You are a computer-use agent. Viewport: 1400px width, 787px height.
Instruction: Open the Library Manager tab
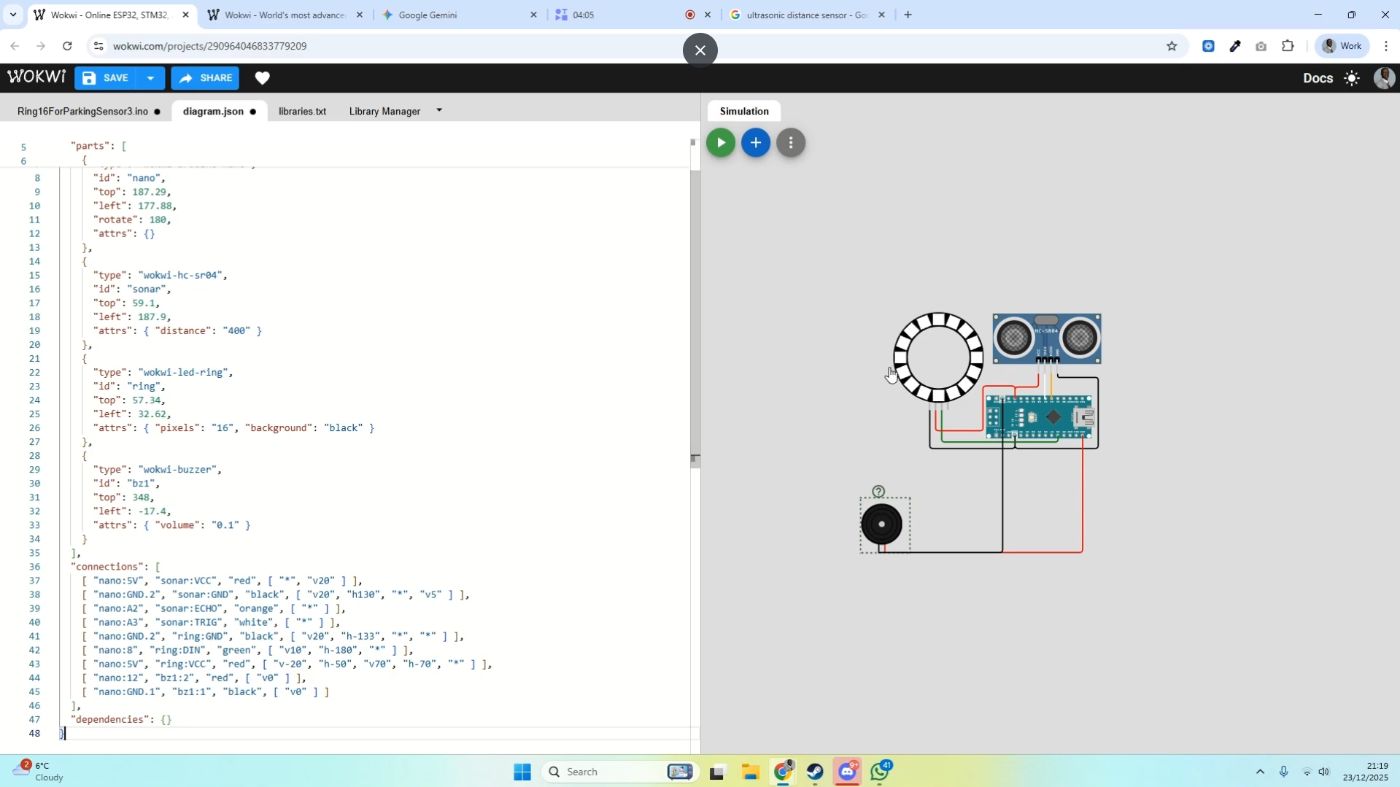[384, 111]
